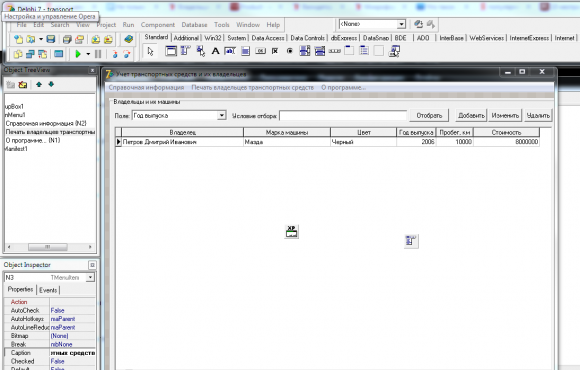Click the MainMenu component on form
The height and width of the screenshot is (370, 580).
click(411, 242)
